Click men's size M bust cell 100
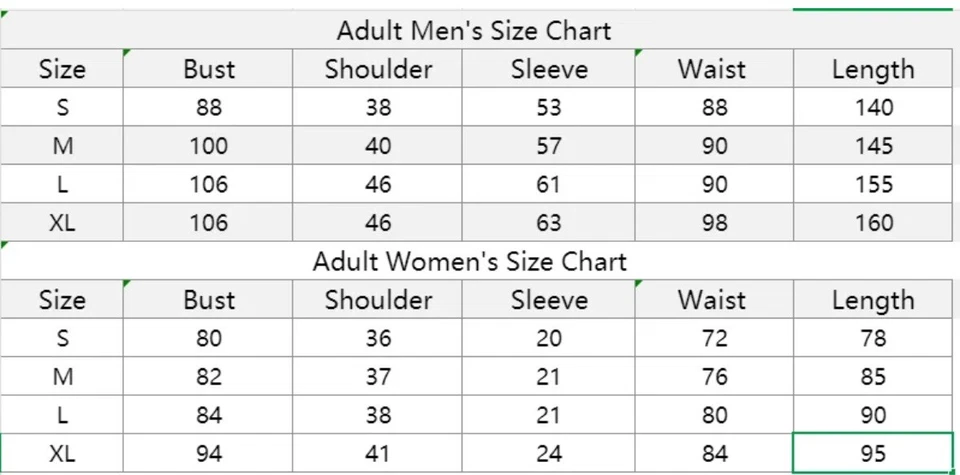This screenshot has height=475, width=960. coord(208,146)
